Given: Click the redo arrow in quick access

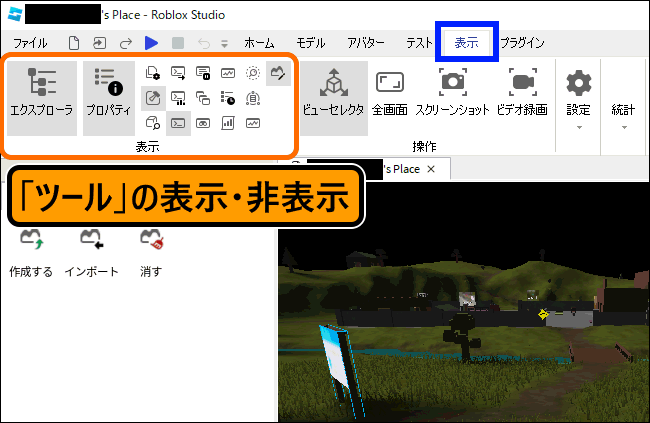Looking at the screenshot, I should (126, 43).
